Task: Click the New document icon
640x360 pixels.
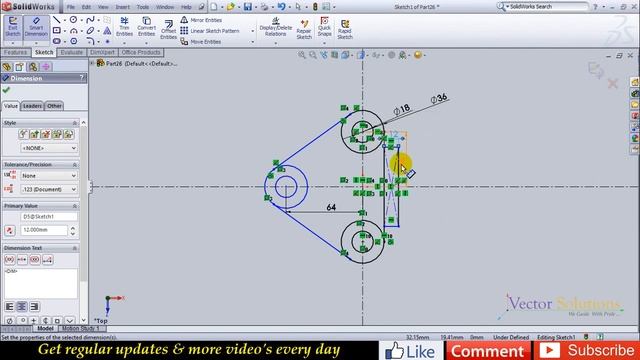Action: click(x=214, y=7)
